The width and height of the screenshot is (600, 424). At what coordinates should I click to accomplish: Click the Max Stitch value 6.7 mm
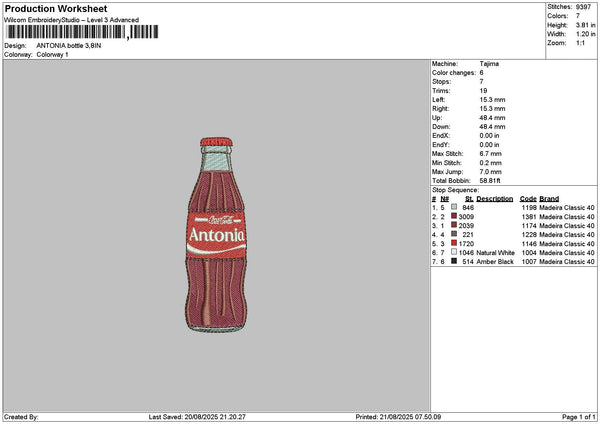click(491, 154)
